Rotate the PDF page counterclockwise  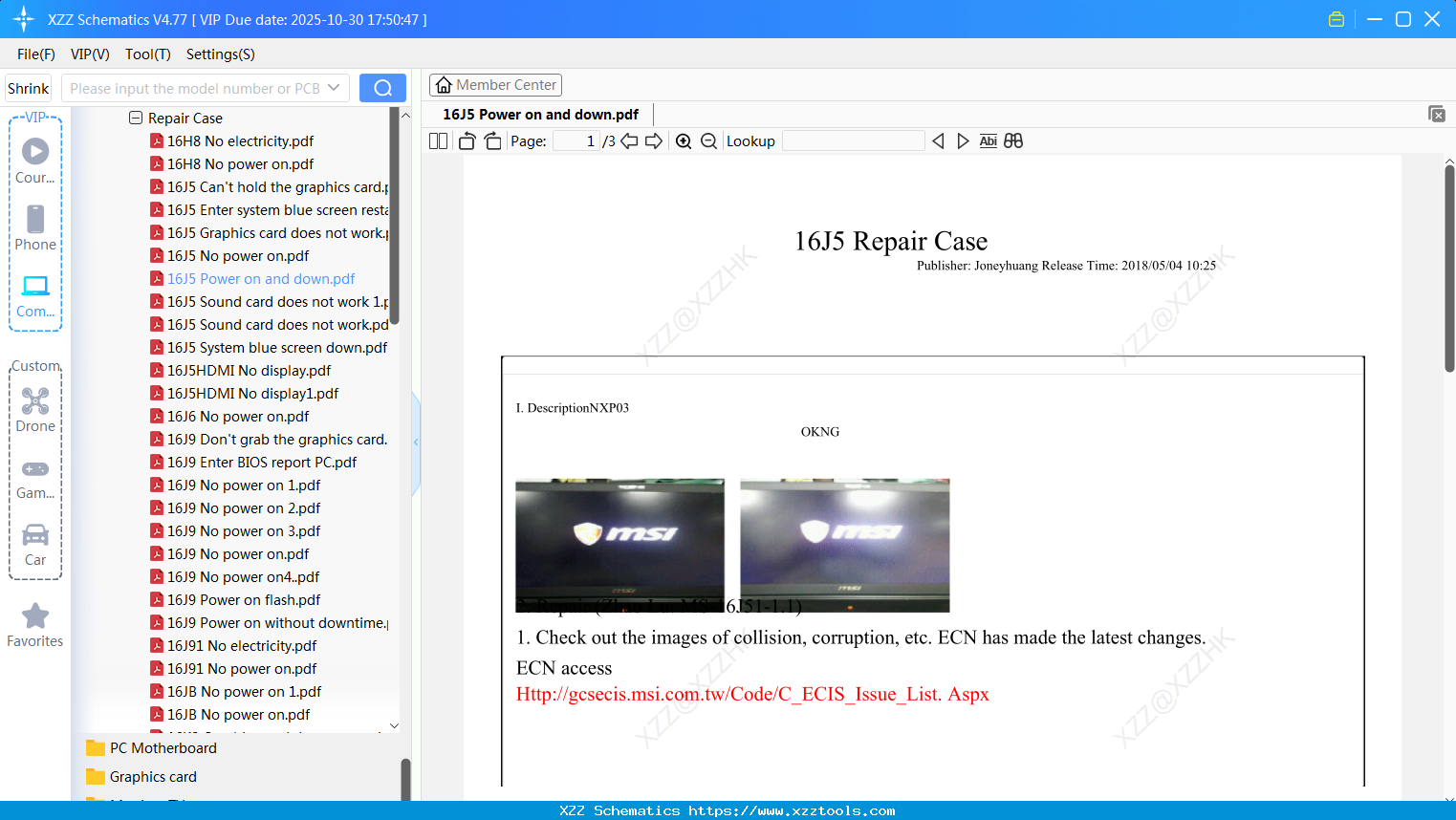point(467,141)
